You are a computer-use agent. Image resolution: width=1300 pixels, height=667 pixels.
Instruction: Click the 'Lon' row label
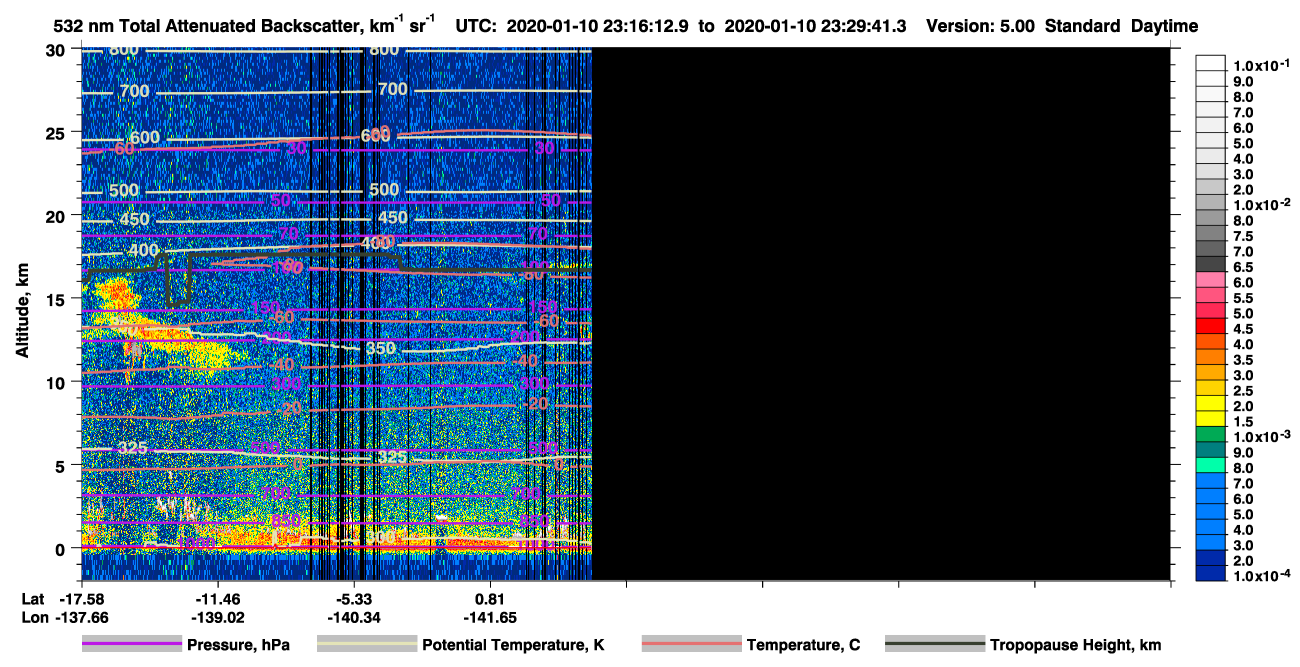pyautogui.click(x=33, y=618)
